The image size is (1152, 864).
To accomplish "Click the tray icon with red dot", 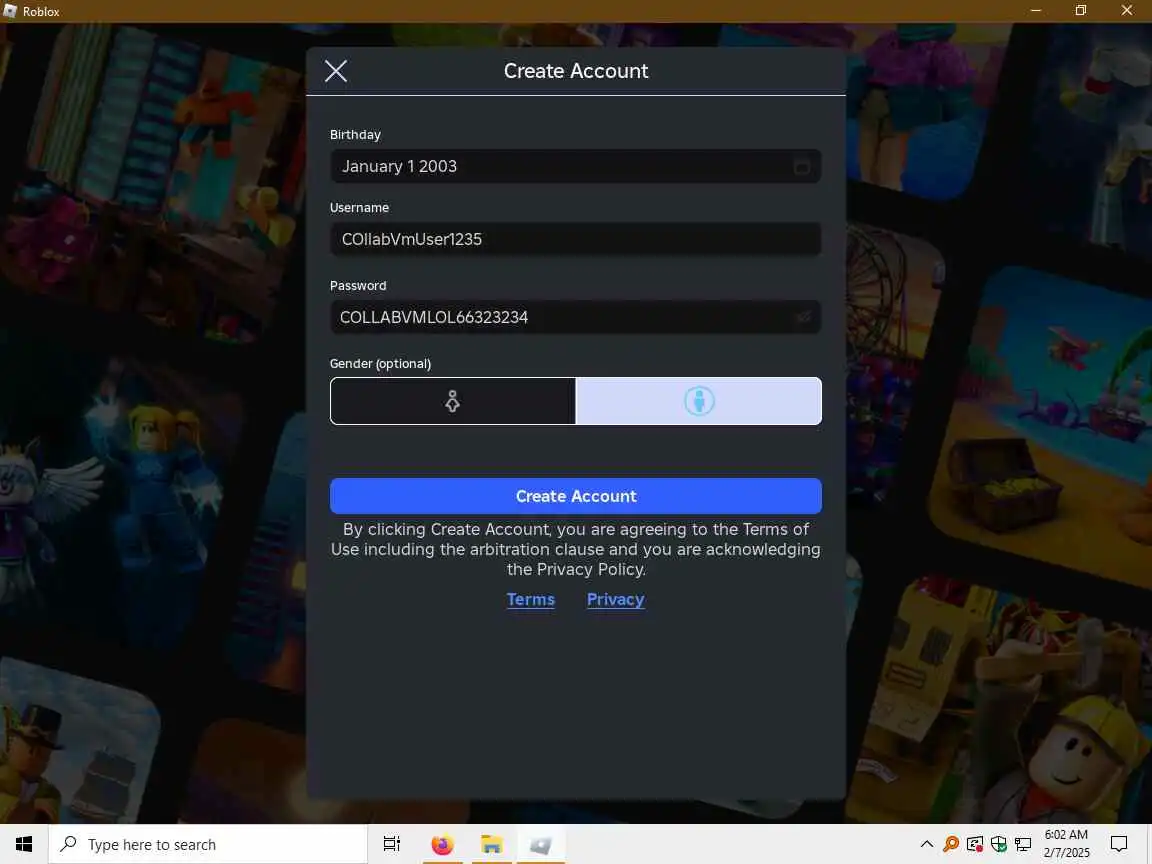I will 975,844.
